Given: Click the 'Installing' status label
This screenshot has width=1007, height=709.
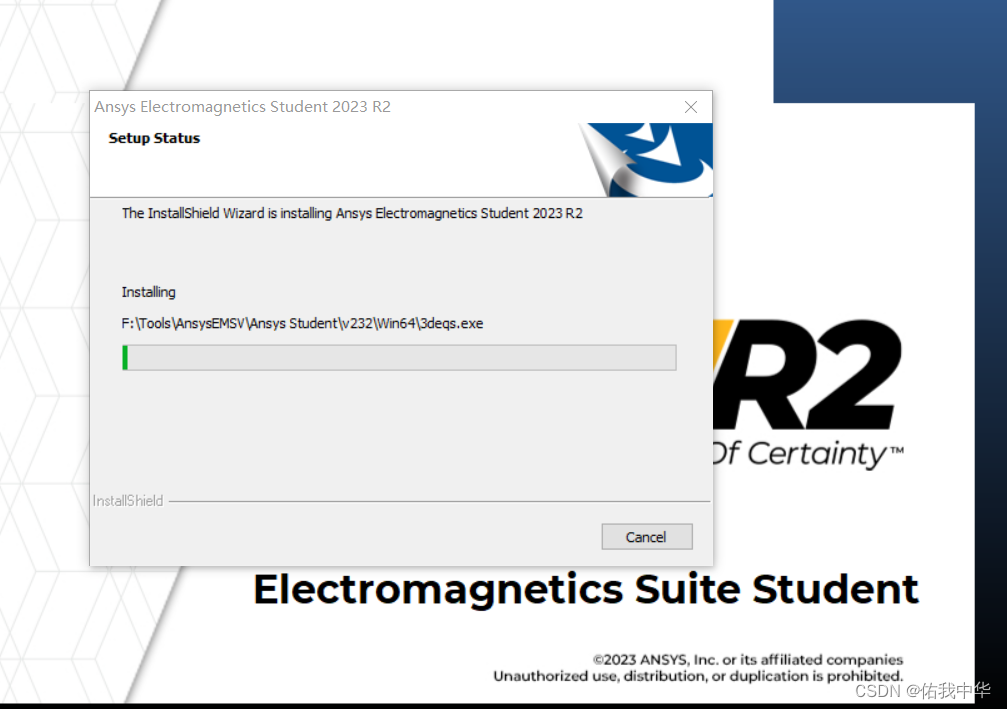Looking at the screenshot, I should (x=148, y=292).
